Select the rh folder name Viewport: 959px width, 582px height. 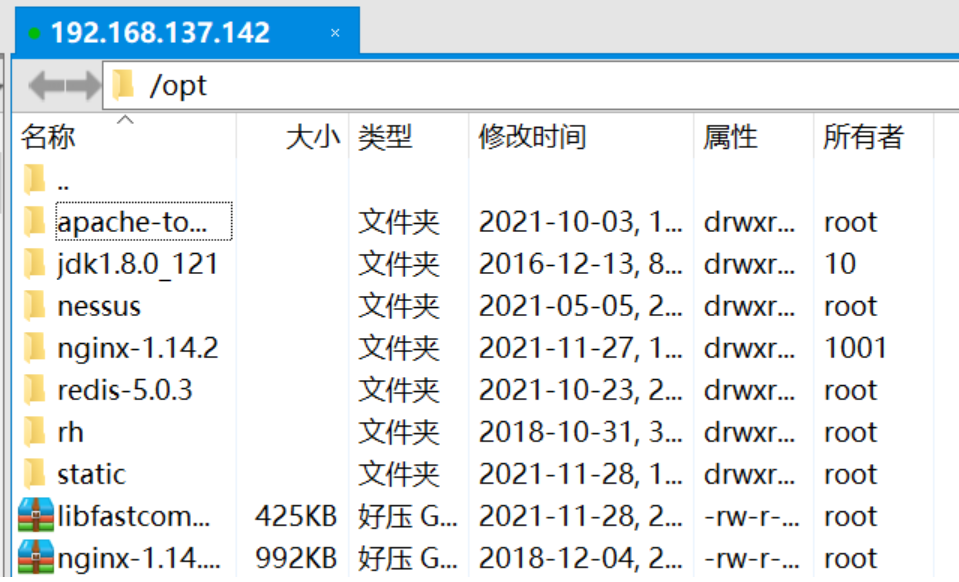coord(70,432)
